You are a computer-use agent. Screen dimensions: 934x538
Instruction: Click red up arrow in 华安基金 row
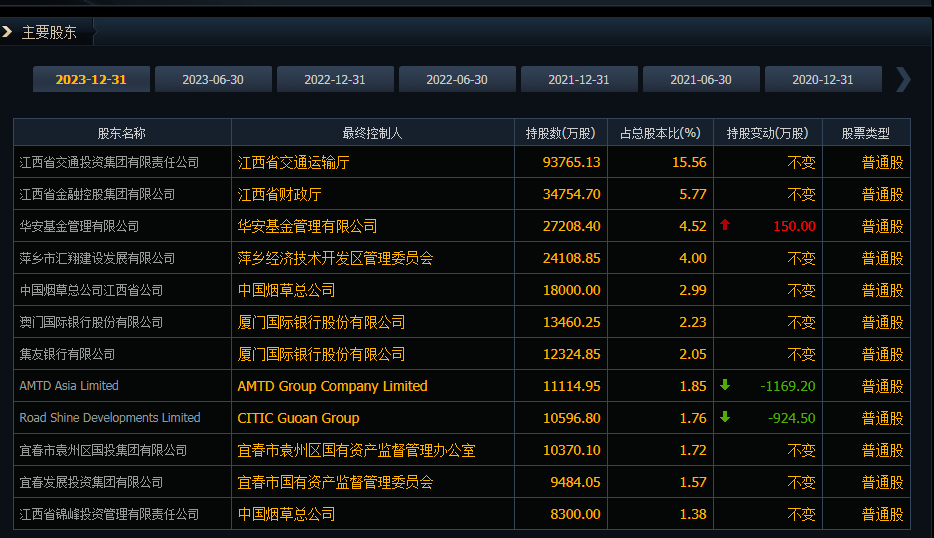point(725,226)
